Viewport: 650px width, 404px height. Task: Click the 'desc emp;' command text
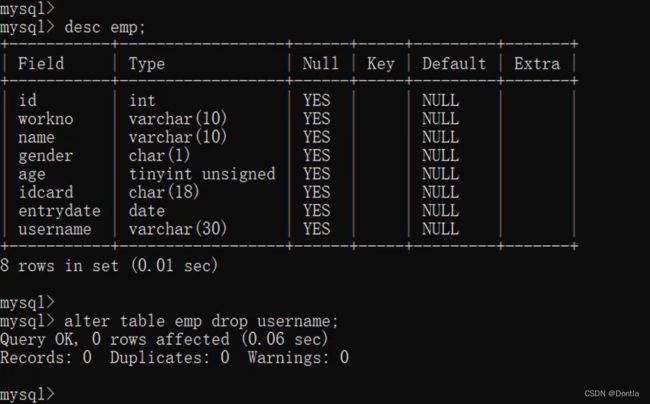[x=105, y=28]
